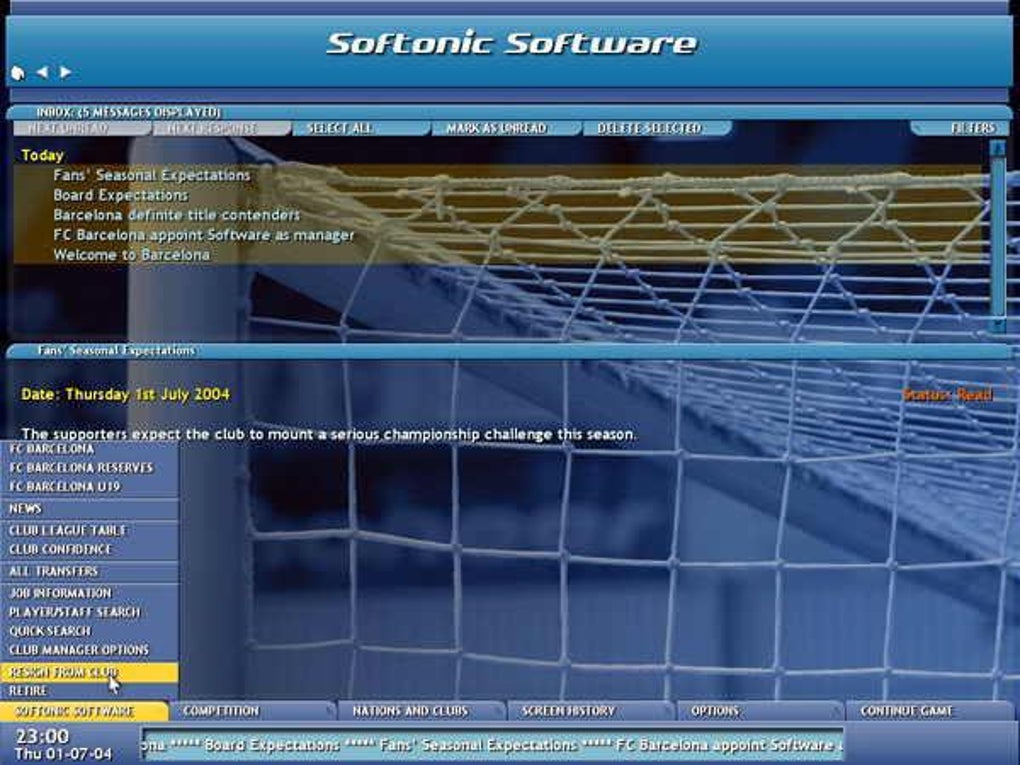Viewport: 1020px width, 765px height.
Task: Click the Select All button
Action: click(361, 128)
